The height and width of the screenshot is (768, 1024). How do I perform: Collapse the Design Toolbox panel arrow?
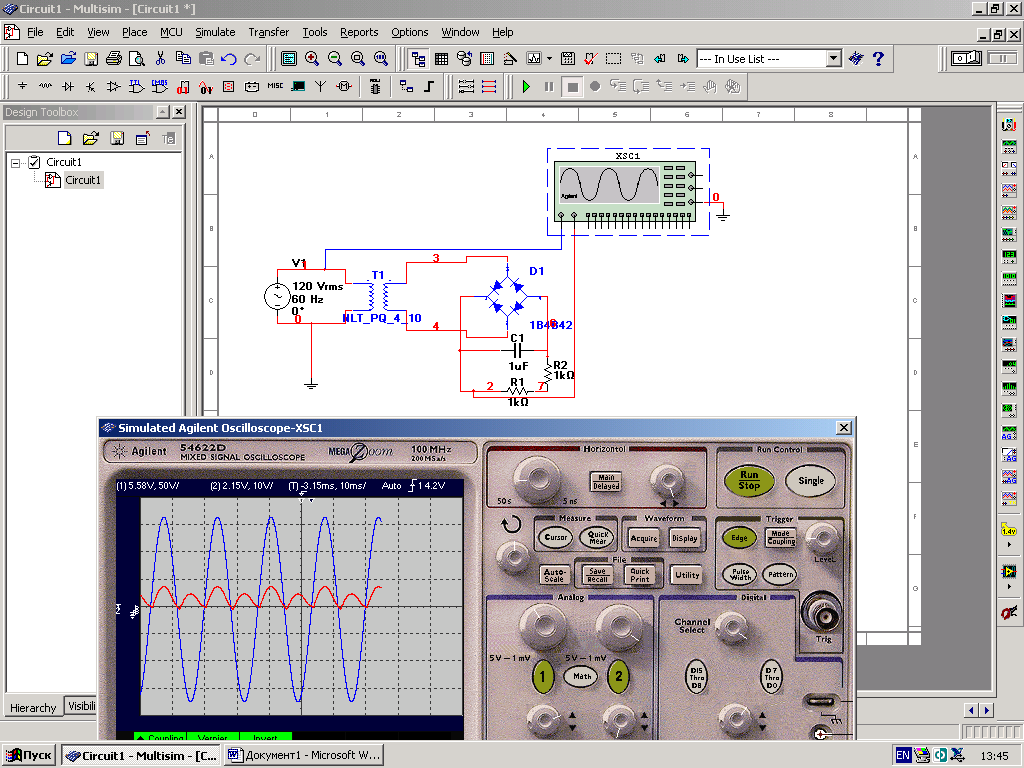[163, 112]
